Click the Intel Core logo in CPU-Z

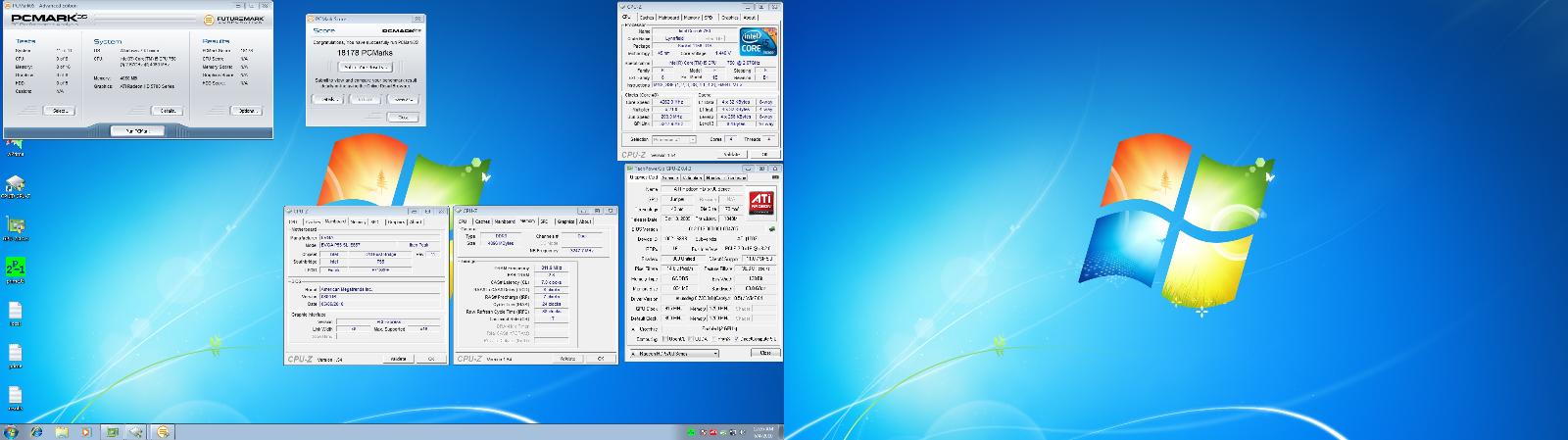(x=759, y=41)
